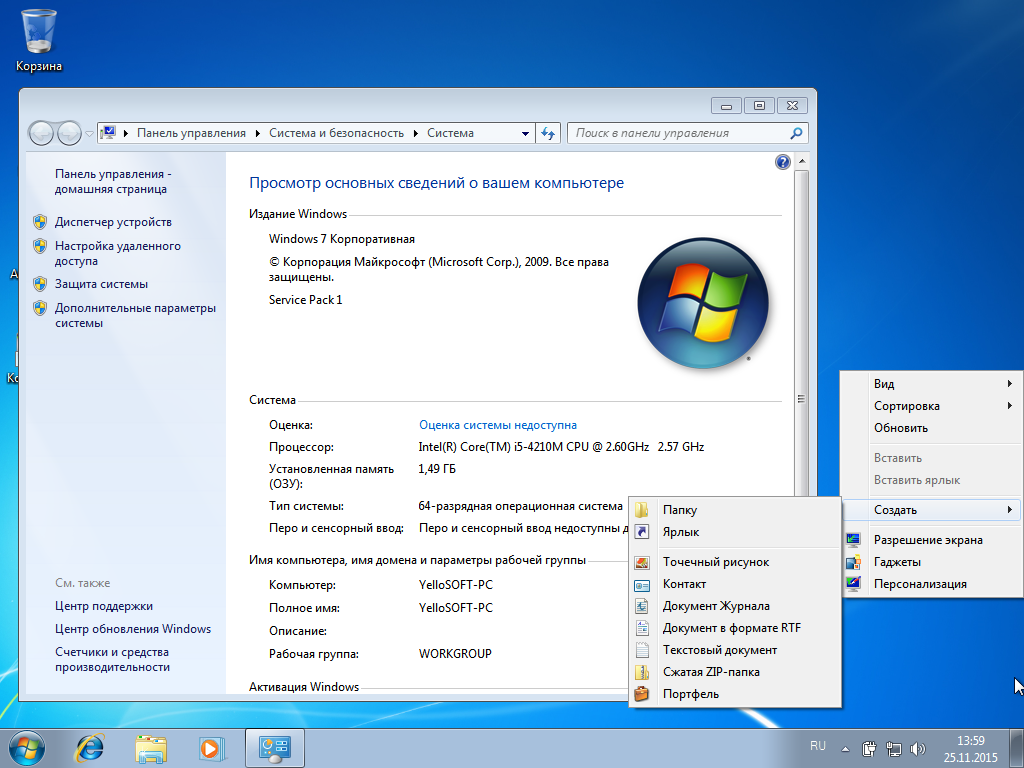
Task: Expand arrow after Система и безопасность breadcrumb
Action: (415, 133)
